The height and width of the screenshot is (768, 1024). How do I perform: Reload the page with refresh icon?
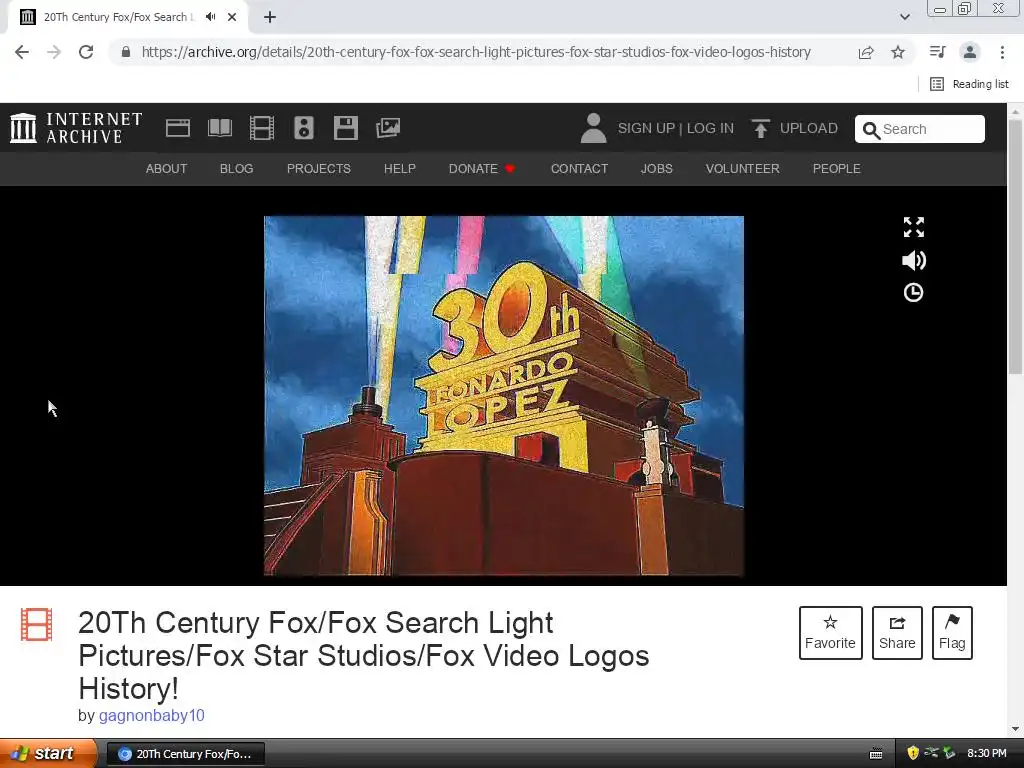[x=86, y=52]
